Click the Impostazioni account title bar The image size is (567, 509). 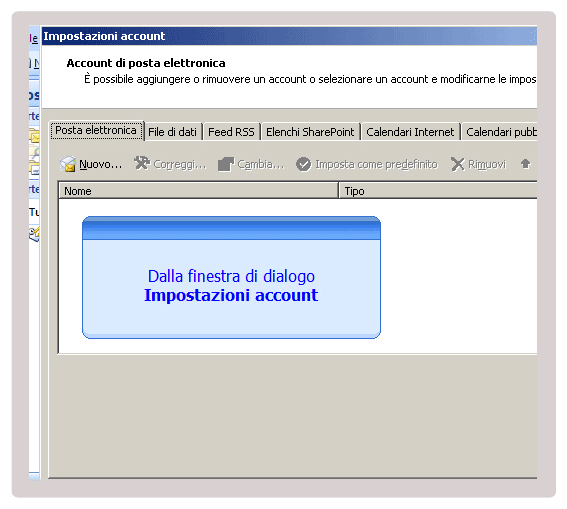coord(289,36)
